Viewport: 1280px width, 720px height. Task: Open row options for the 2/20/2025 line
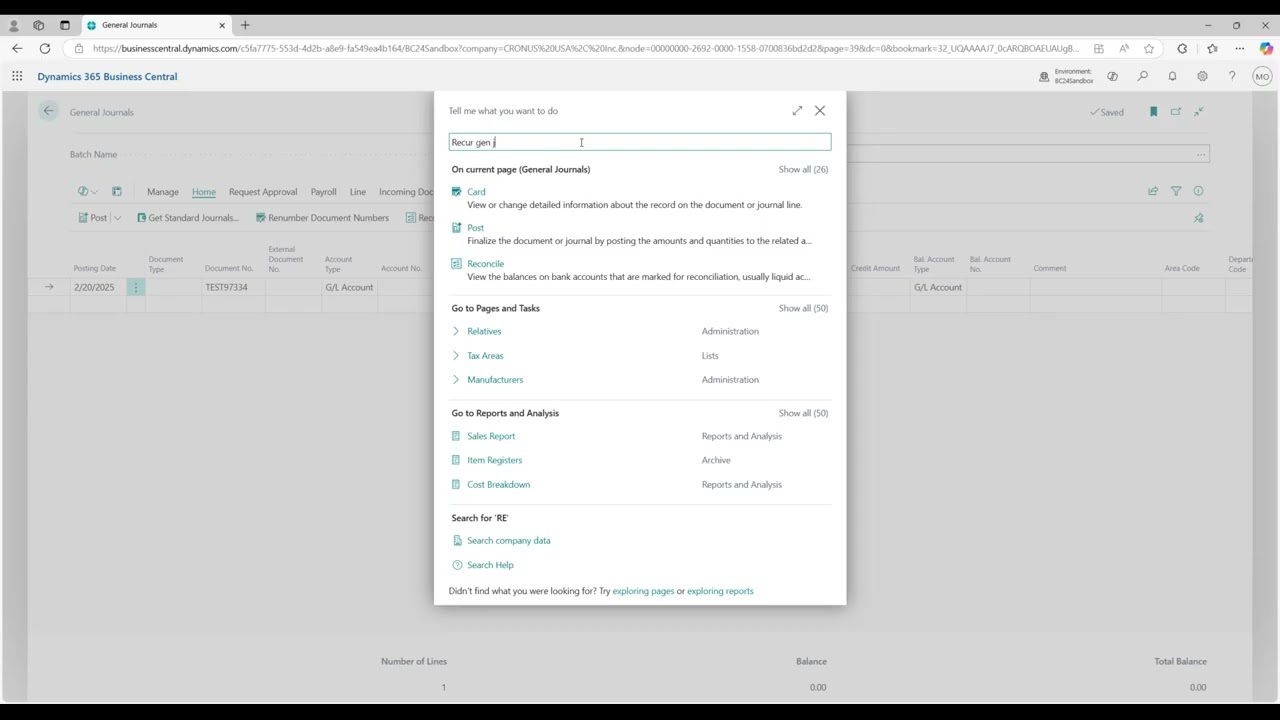tap(136, 287)
